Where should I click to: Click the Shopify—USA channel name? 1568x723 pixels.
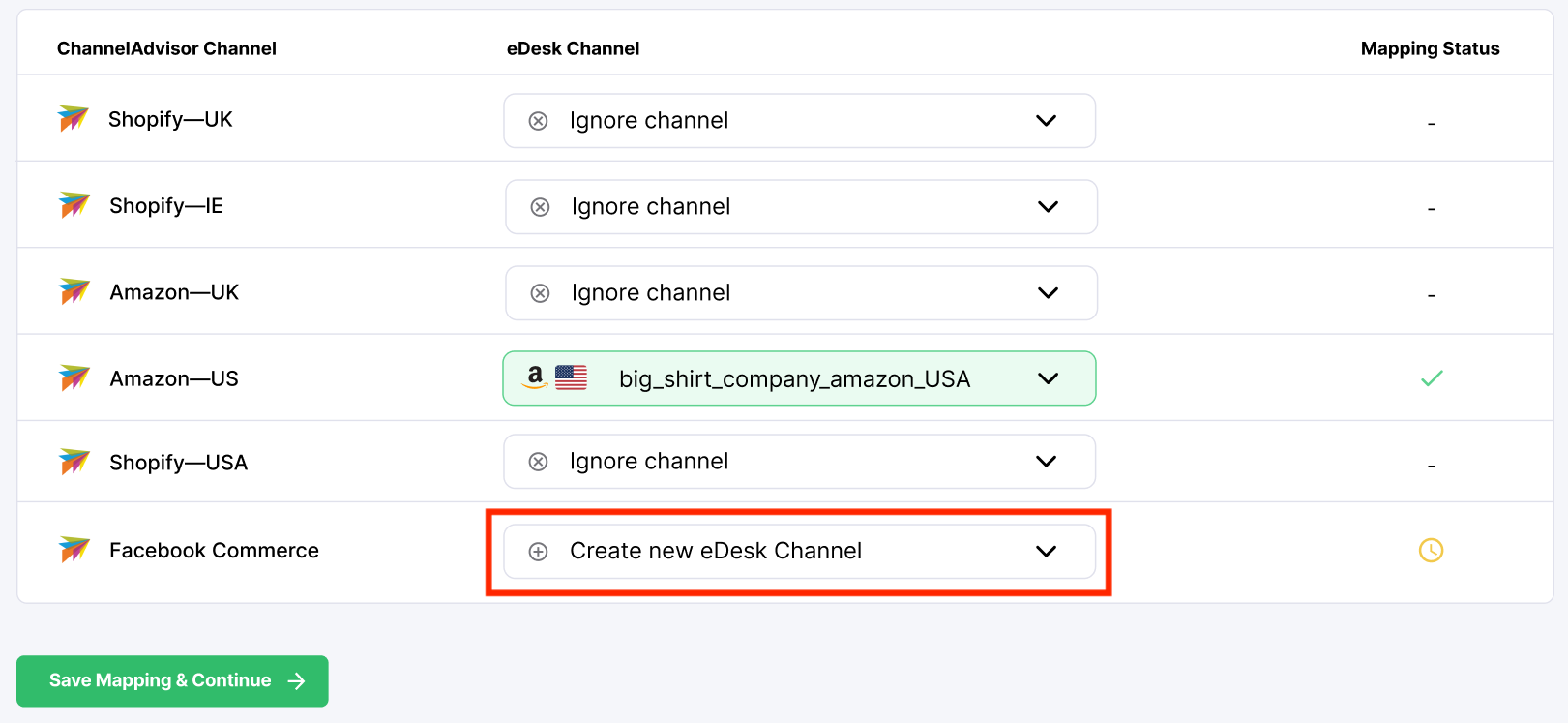pos(179,463)
